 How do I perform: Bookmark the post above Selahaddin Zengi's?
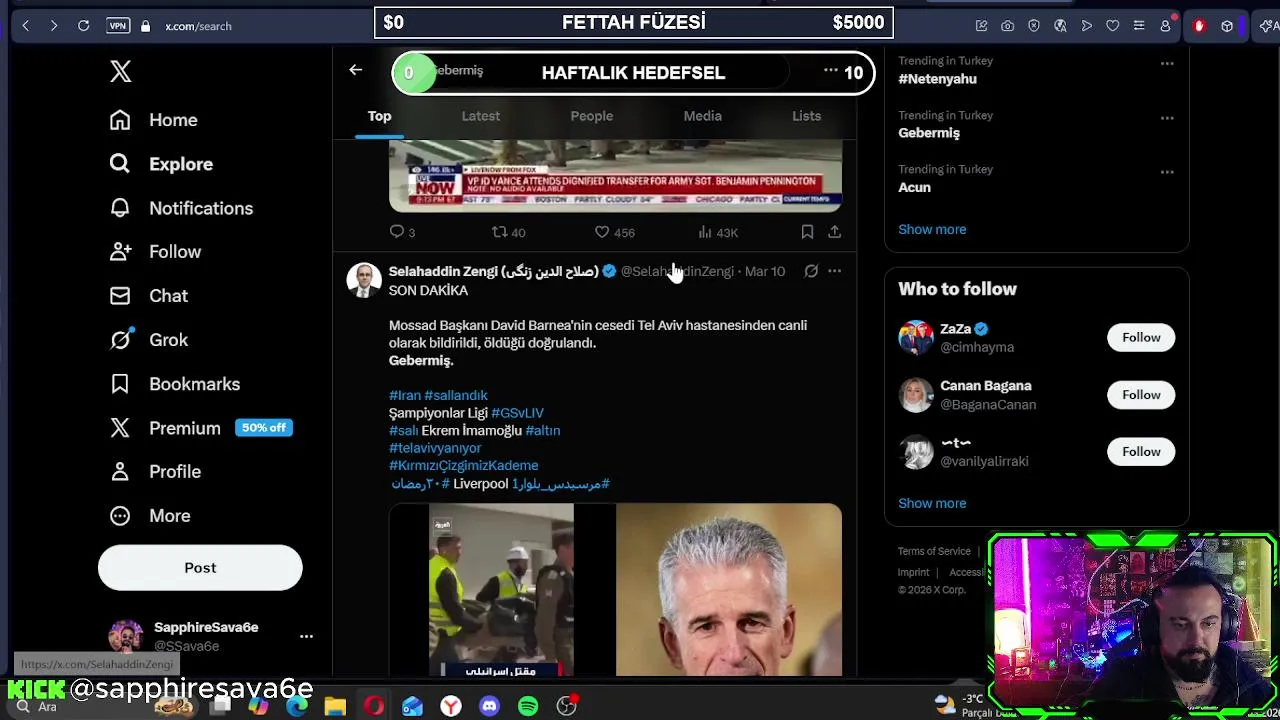point(807,232)
